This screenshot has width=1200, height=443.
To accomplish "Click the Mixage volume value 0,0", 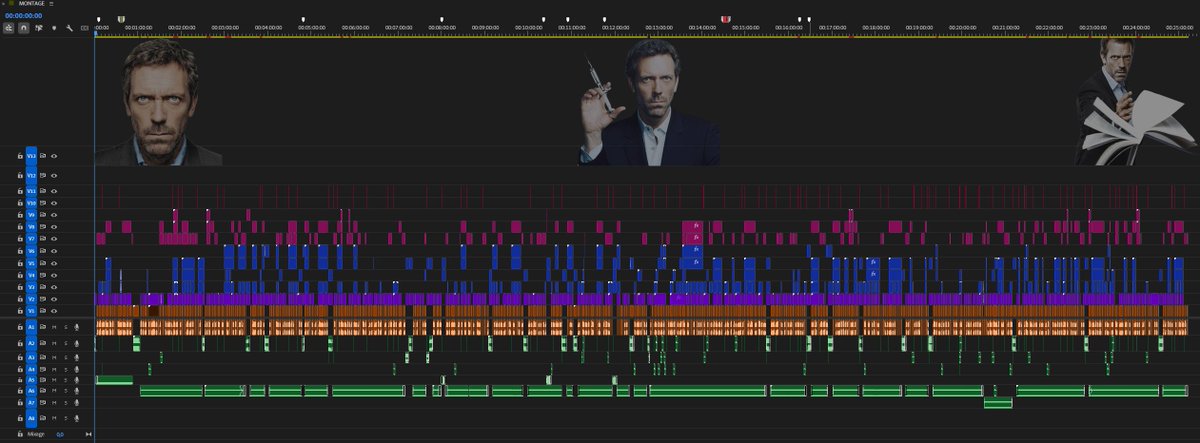I will [x=60, y=434].
